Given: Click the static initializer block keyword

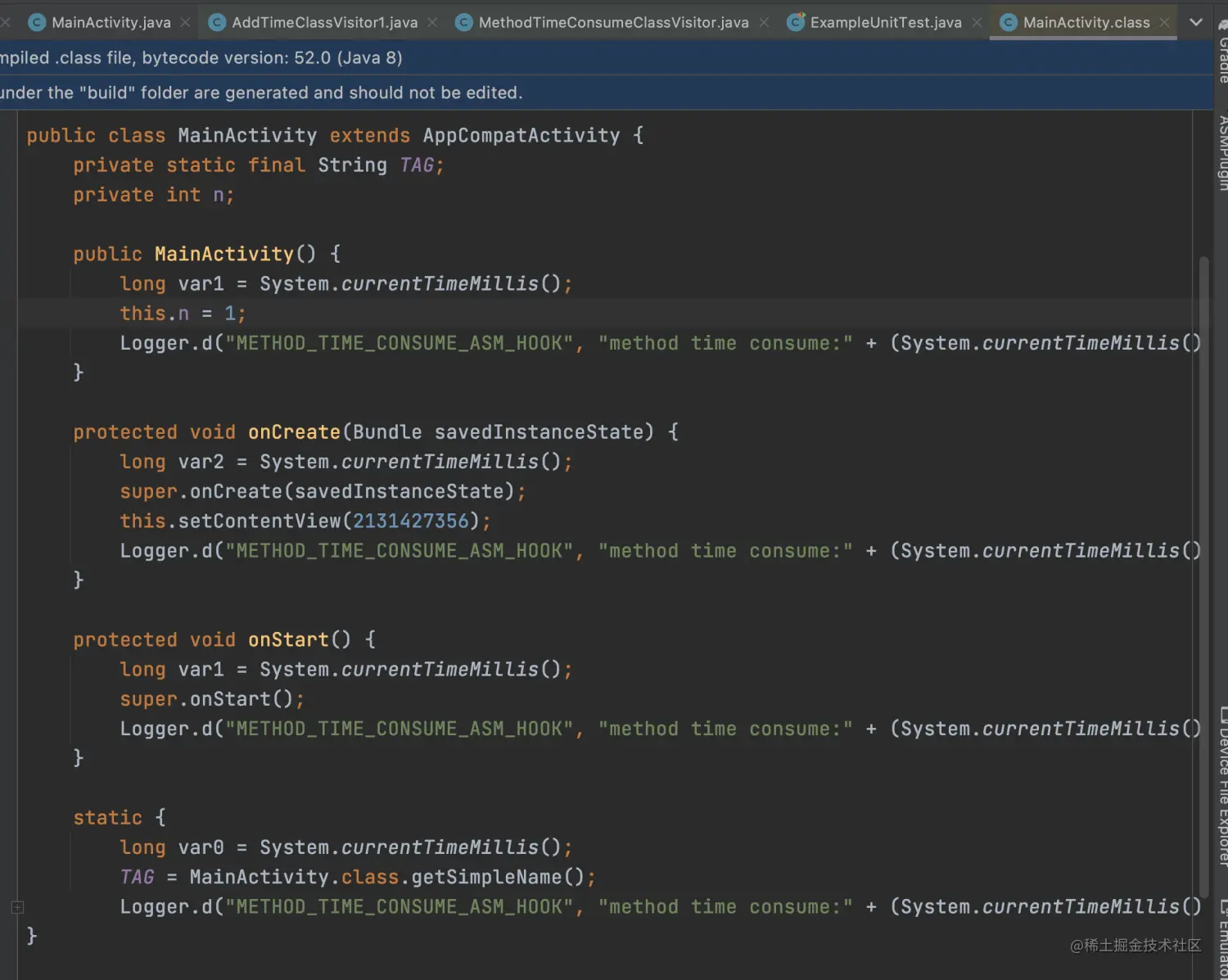Looking at the screenshot, I should pos(107,817).
